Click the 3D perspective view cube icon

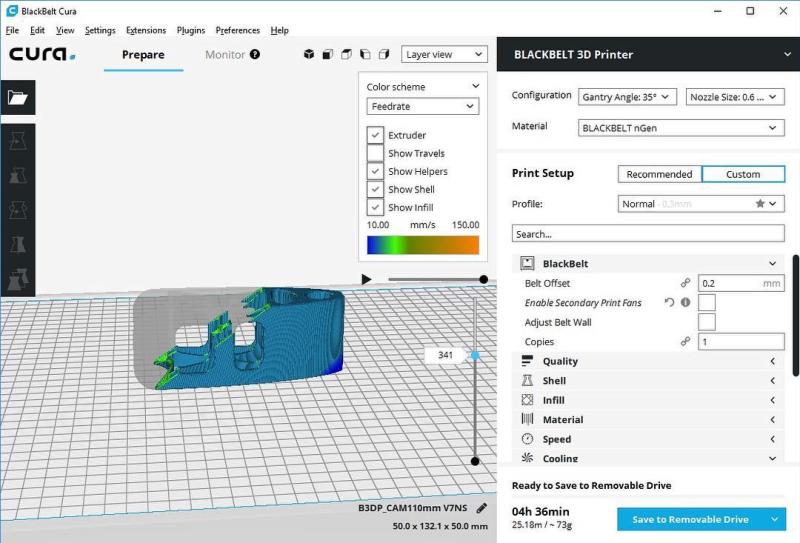point(309,55)
